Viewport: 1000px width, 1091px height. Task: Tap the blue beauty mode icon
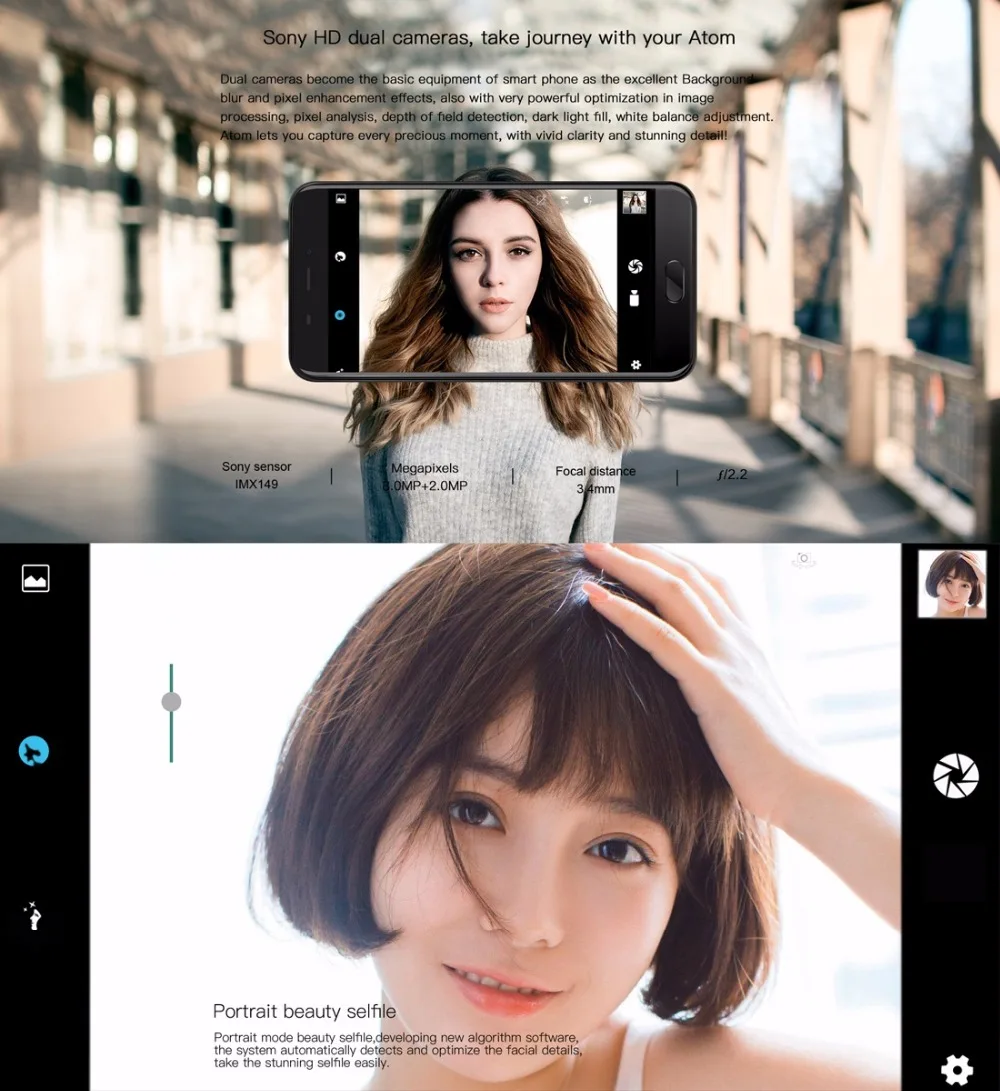coord(33,751)
